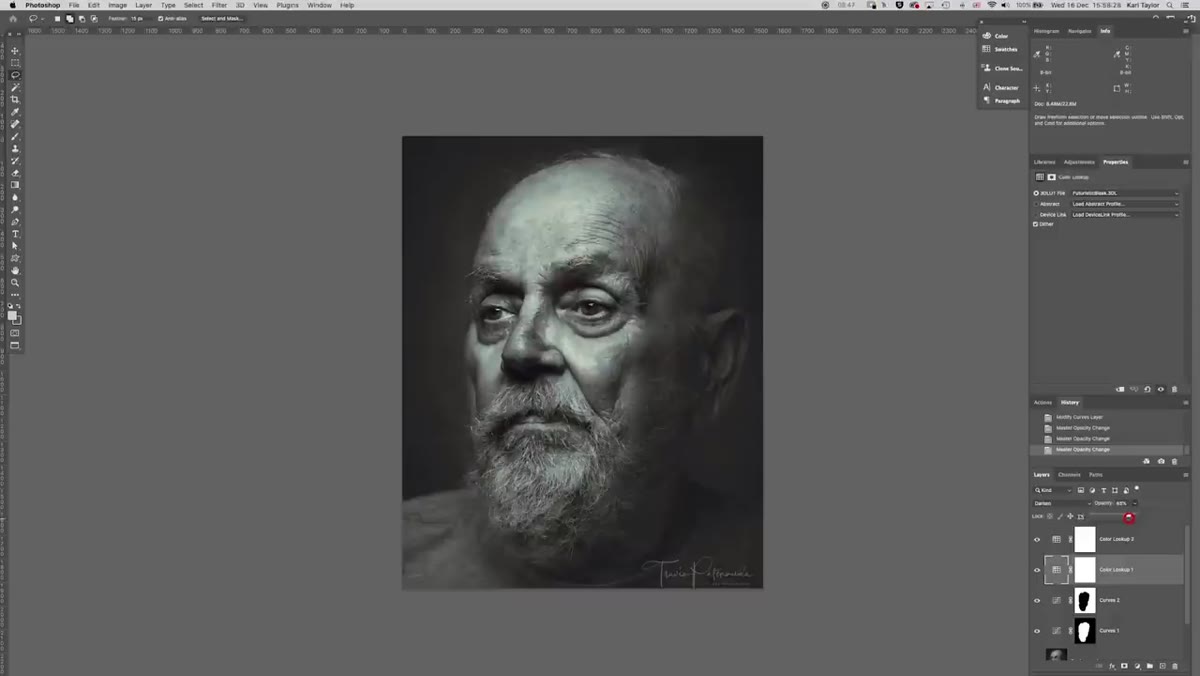Select the Custom Shape tool
Screen dimensions: 1200x676
[x=15, y=258]
